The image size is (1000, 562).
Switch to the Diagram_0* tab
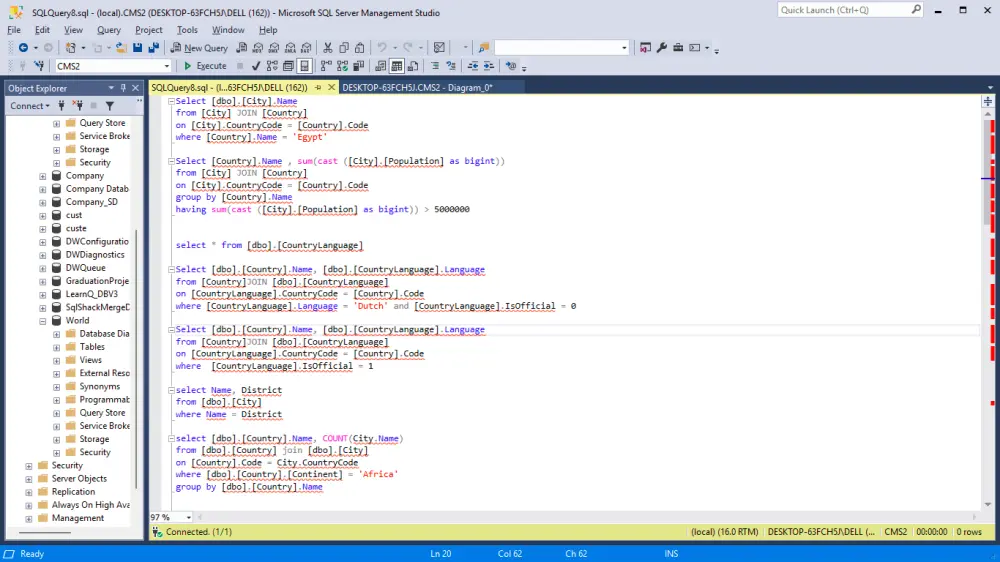[417, 88]
